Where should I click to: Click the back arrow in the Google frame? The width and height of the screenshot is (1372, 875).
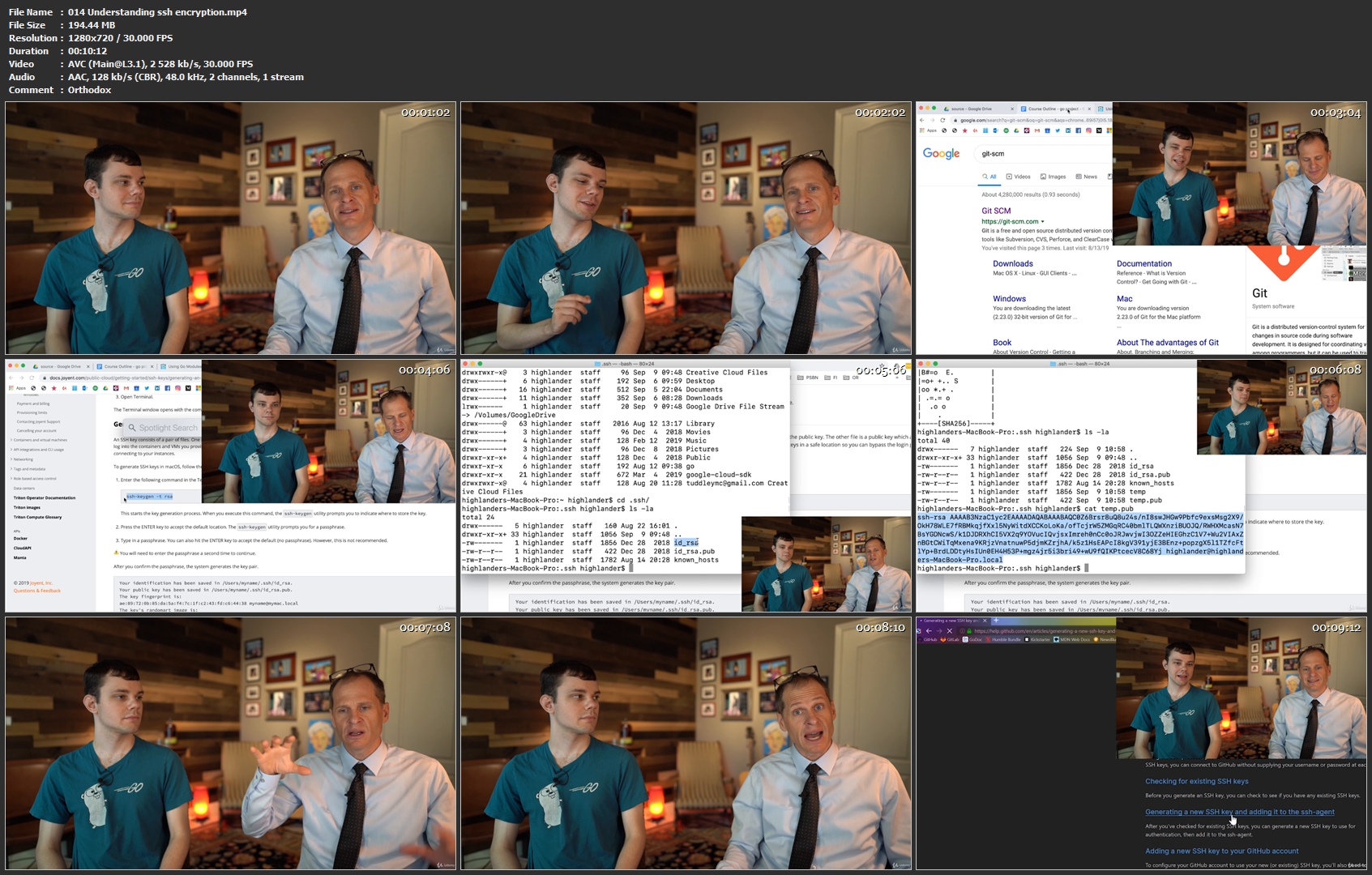(x=922, y=120)
